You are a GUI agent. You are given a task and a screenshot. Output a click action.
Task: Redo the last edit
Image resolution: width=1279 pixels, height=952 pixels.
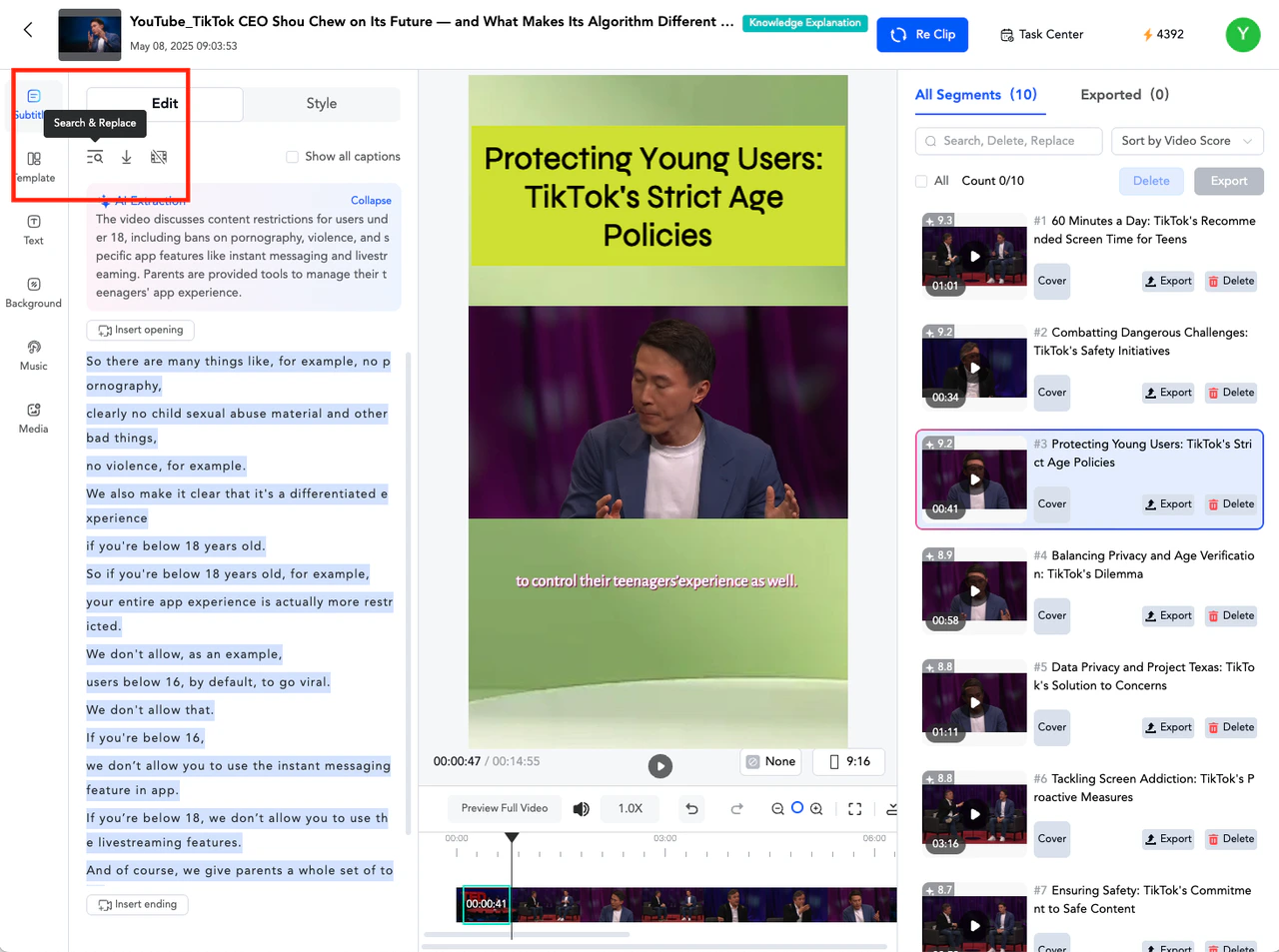pyautogui.click(x=736, y=809)
